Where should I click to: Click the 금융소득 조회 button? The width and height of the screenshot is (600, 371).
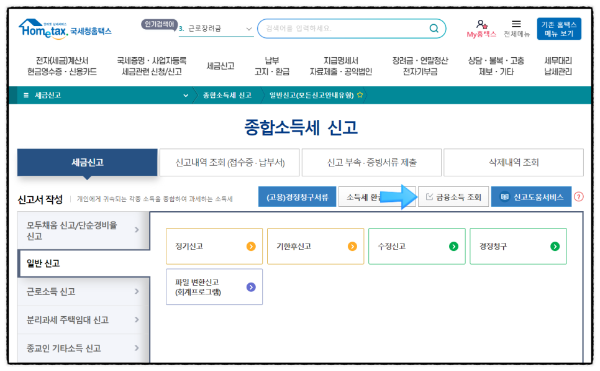coord(453,197)
